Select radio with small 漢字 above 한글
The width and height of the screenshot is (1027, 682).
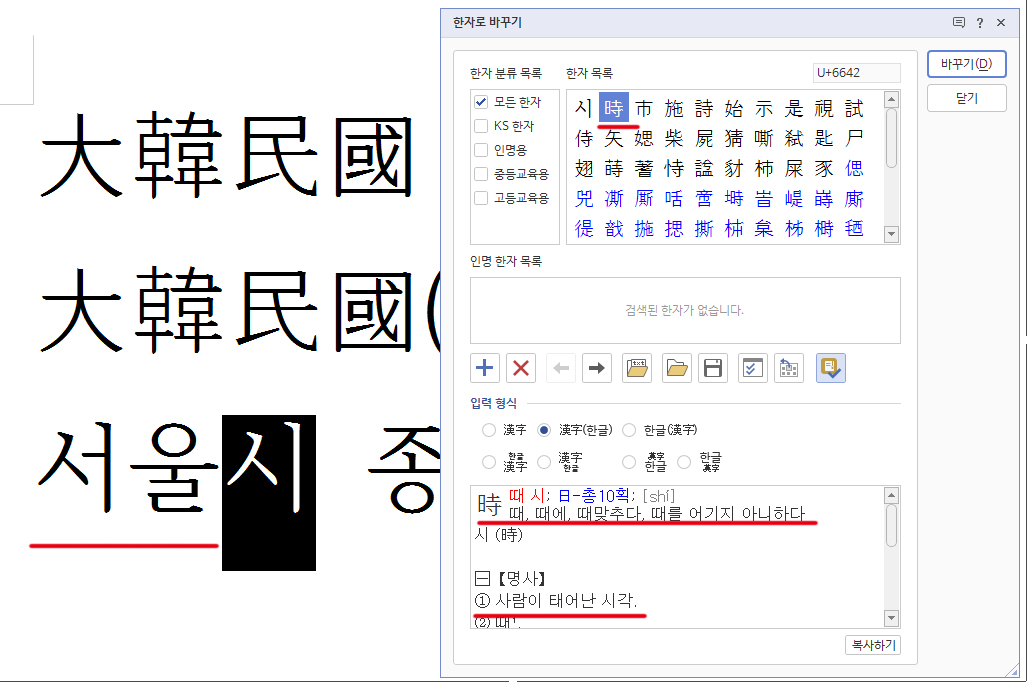click(x=629, y=462)
